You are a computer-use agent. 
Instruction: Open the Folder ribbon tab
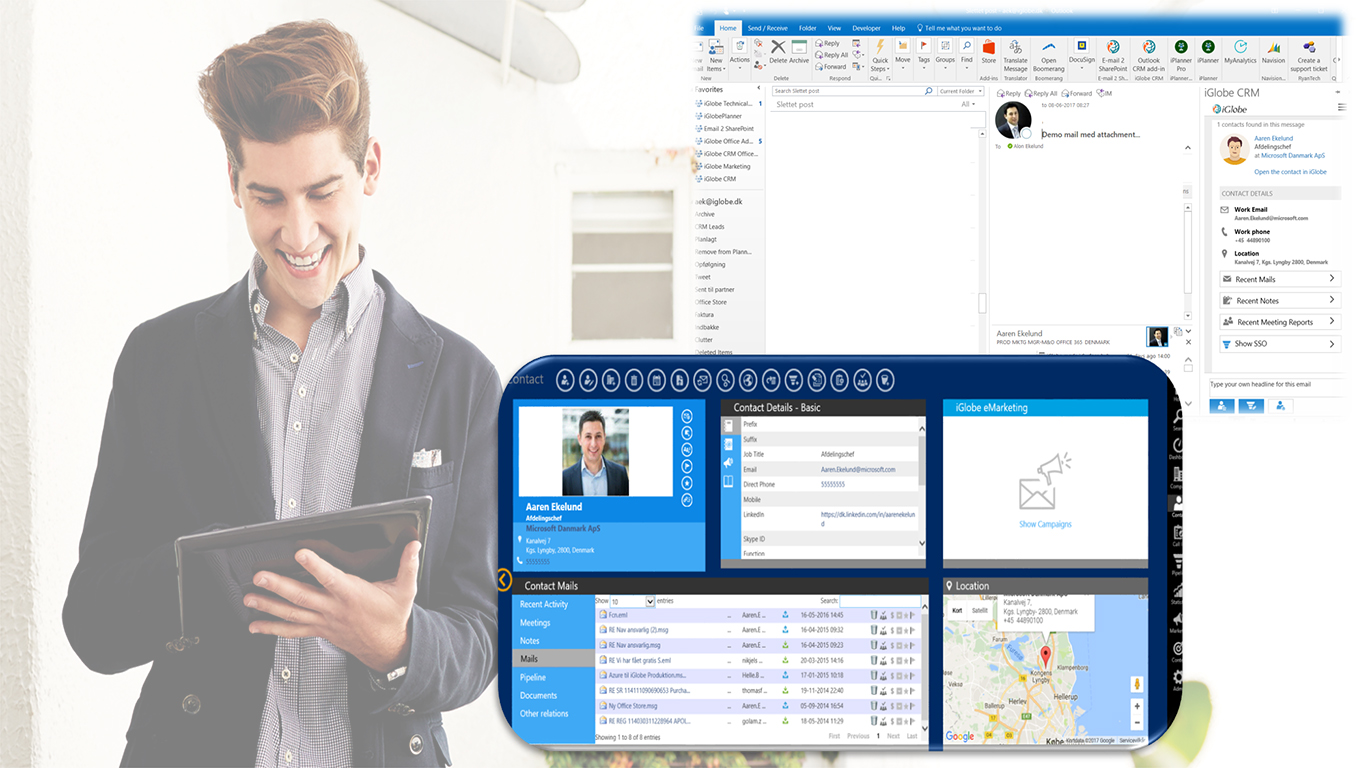pos(807,28)
